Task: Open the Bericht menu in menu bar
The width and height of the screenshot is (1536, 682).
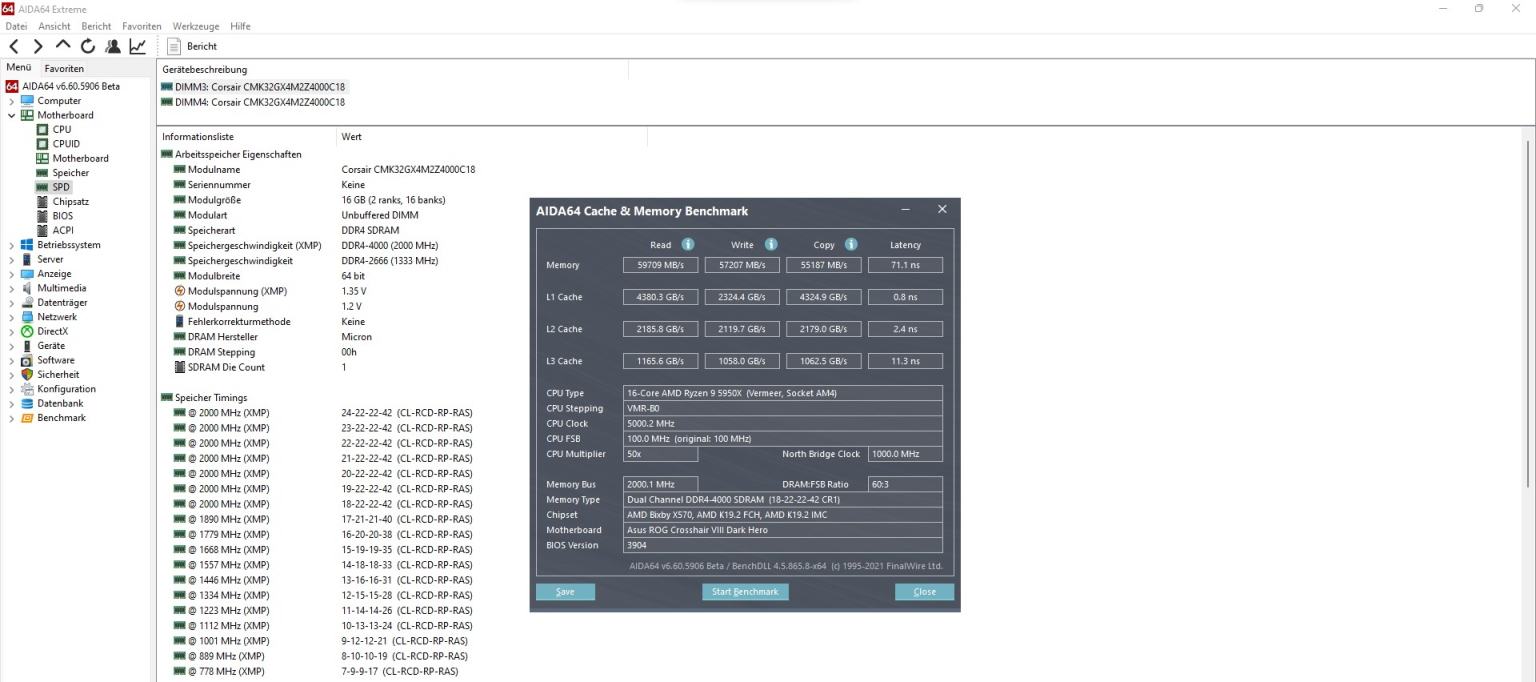Action: tap(97, 26)
